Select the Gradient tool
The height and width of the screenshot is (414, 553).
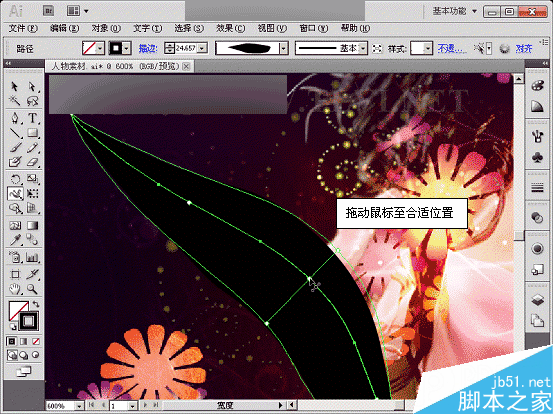(x=32, y=225)
